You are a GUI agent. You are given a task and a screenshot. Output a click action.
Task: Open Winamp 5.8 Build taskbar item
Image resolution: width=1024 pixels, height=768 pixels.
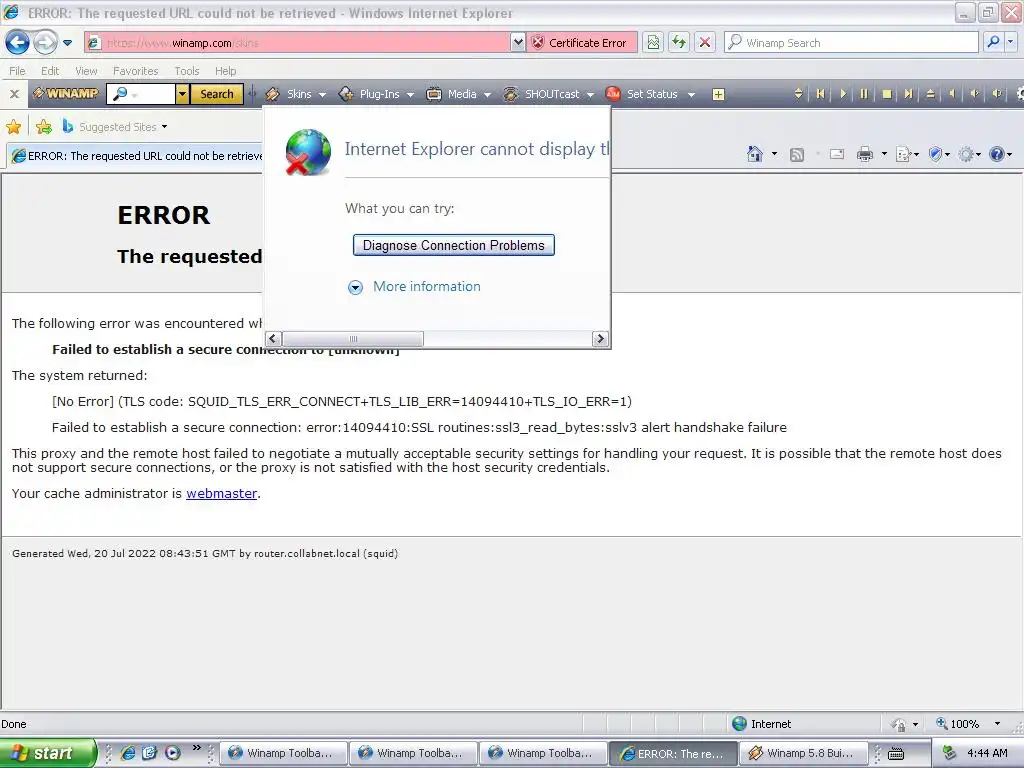pos(803,753)
